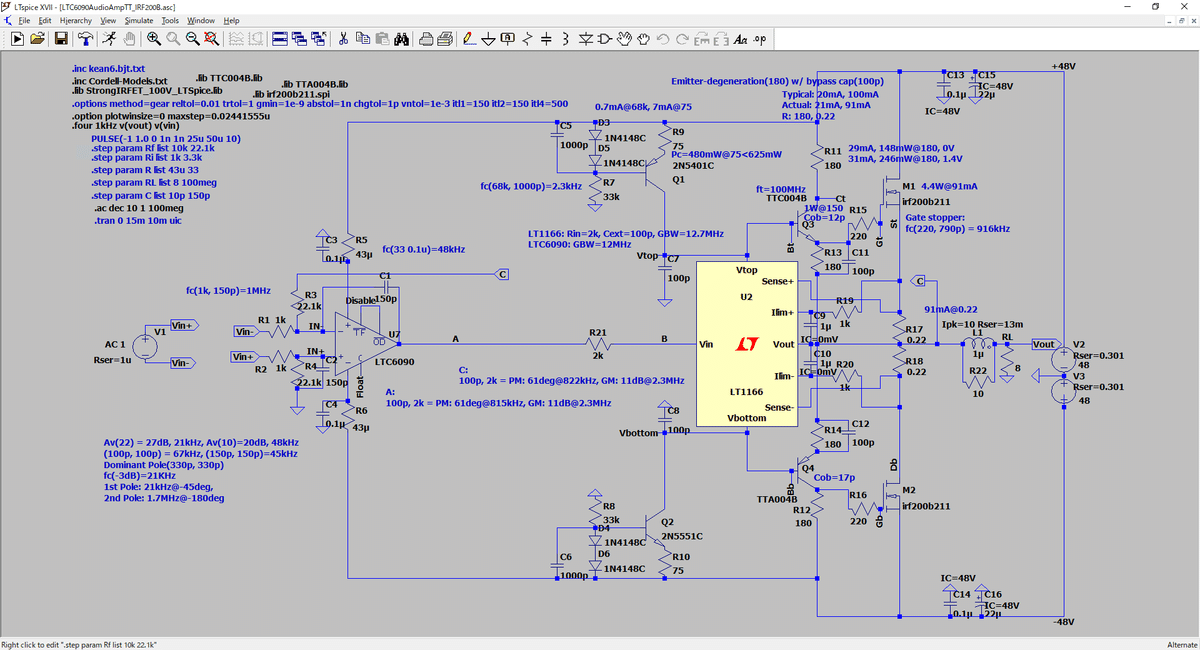The image size is (1200, 650).
Task: Open the View menu
Action: (x=108, y=20)
